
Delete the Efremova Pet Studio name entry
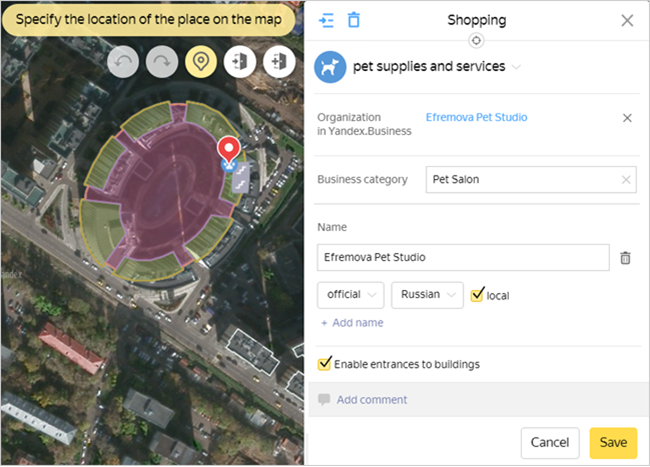click(626, 258)
